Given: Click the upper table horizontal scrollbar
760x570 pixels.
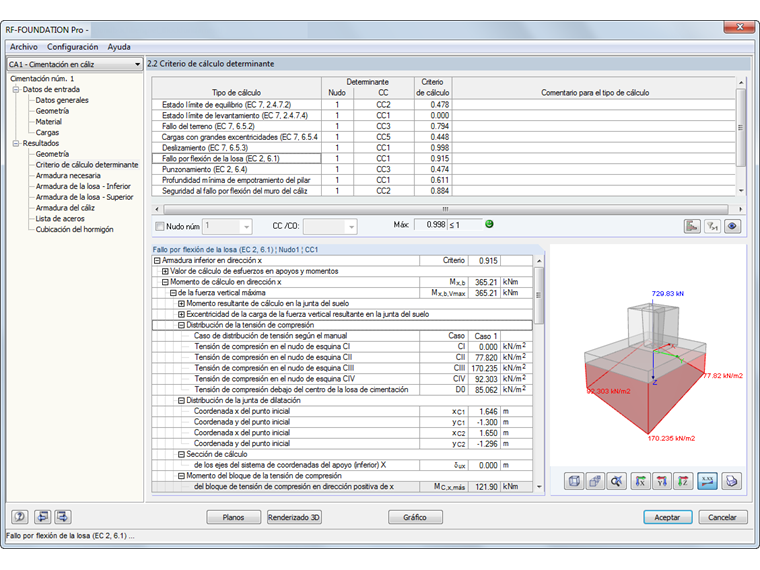Looking at the screenshot, I should click(x=446, y=209).
